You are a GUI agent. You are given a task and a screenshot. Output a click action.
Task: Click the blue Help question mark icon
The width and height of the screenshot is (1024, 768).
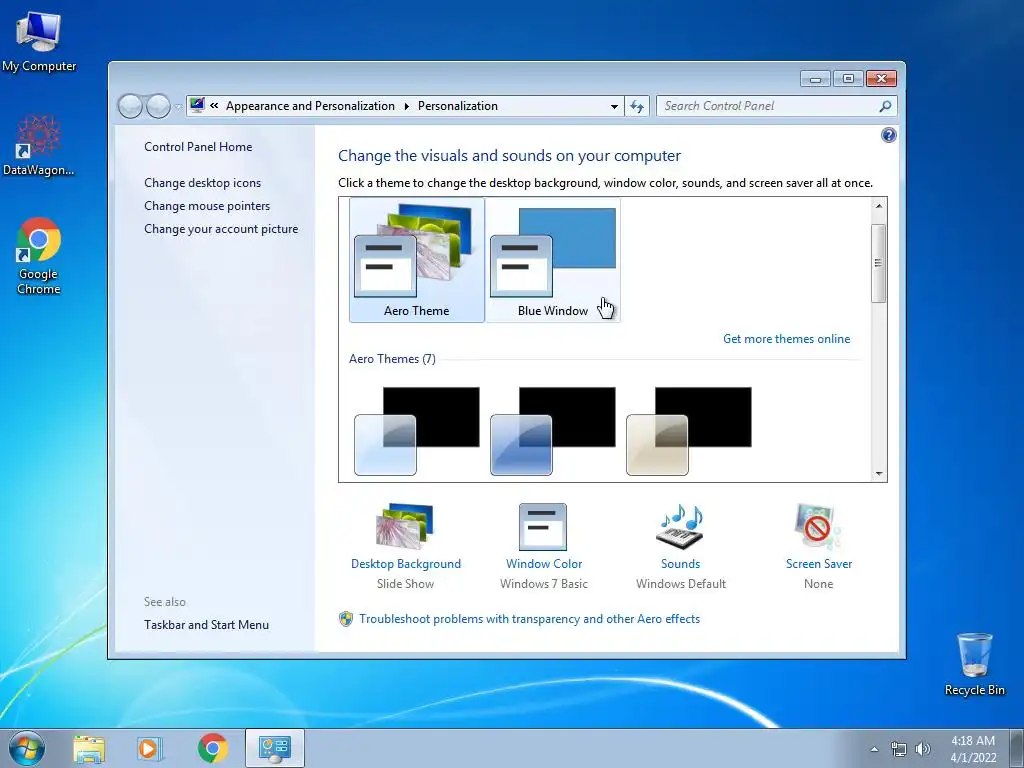click(888, 135)
